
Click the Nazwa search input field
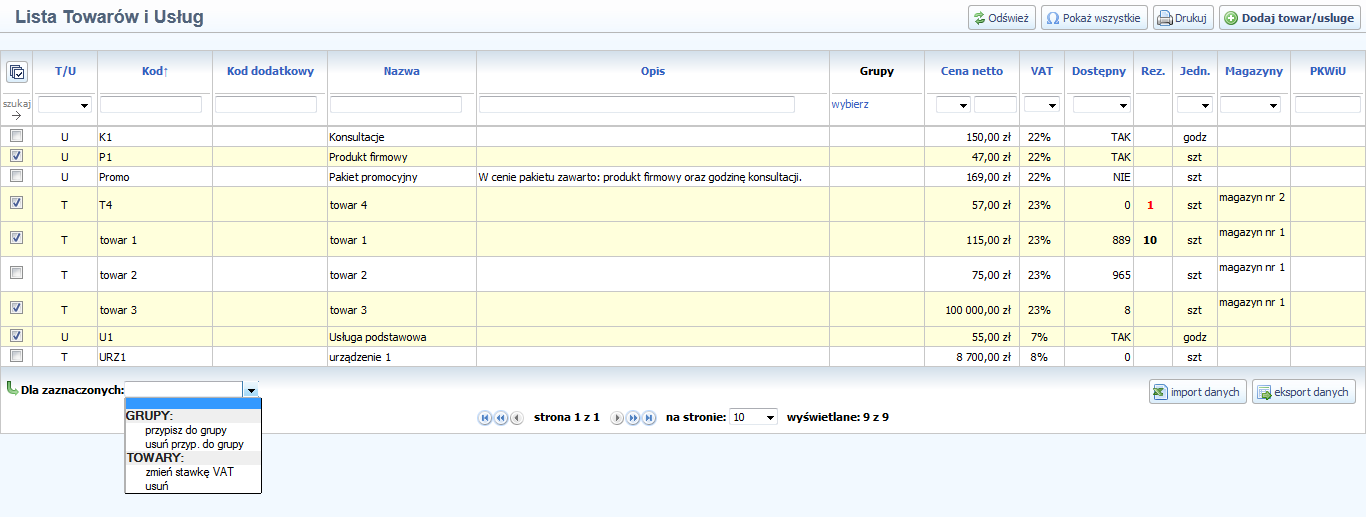point(396,105)
